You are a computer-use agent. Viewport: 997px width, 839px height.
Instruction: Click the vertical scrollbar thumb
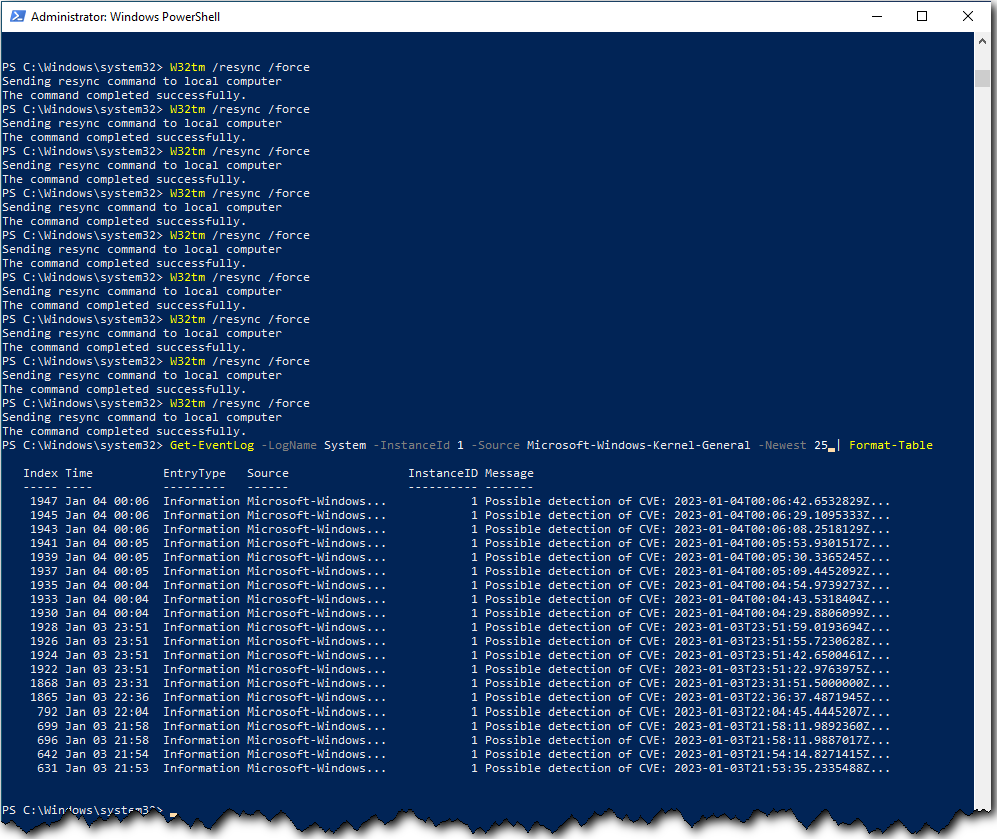point(982,78)
